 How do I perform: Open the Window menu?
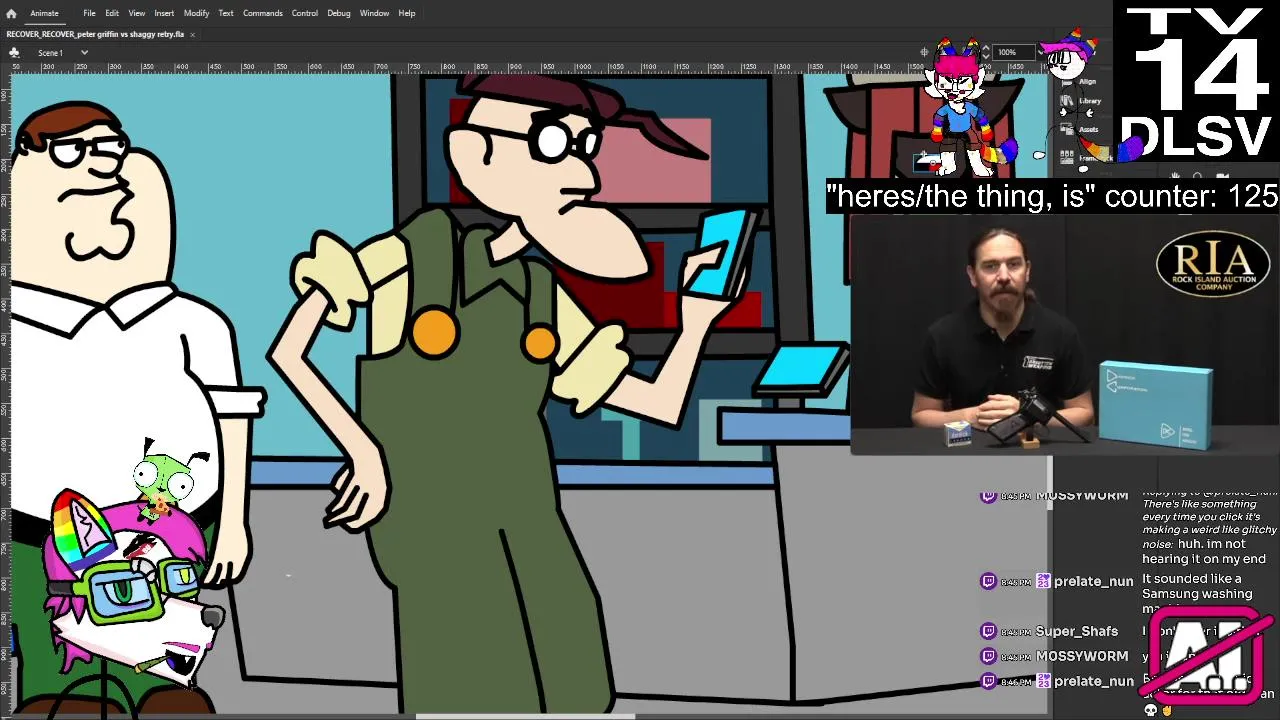[374, 13]
